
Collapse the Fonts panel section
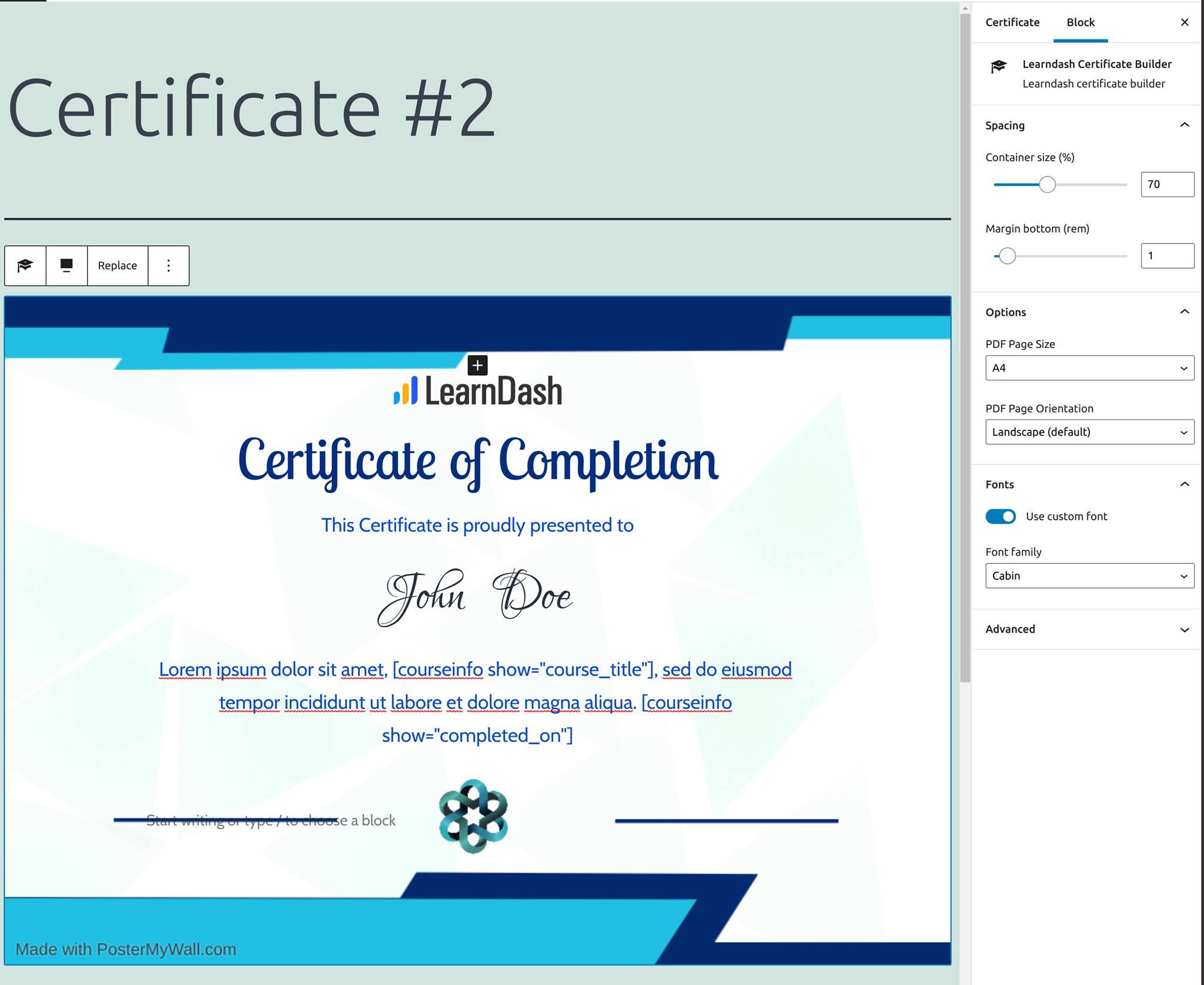point(1184,484)
